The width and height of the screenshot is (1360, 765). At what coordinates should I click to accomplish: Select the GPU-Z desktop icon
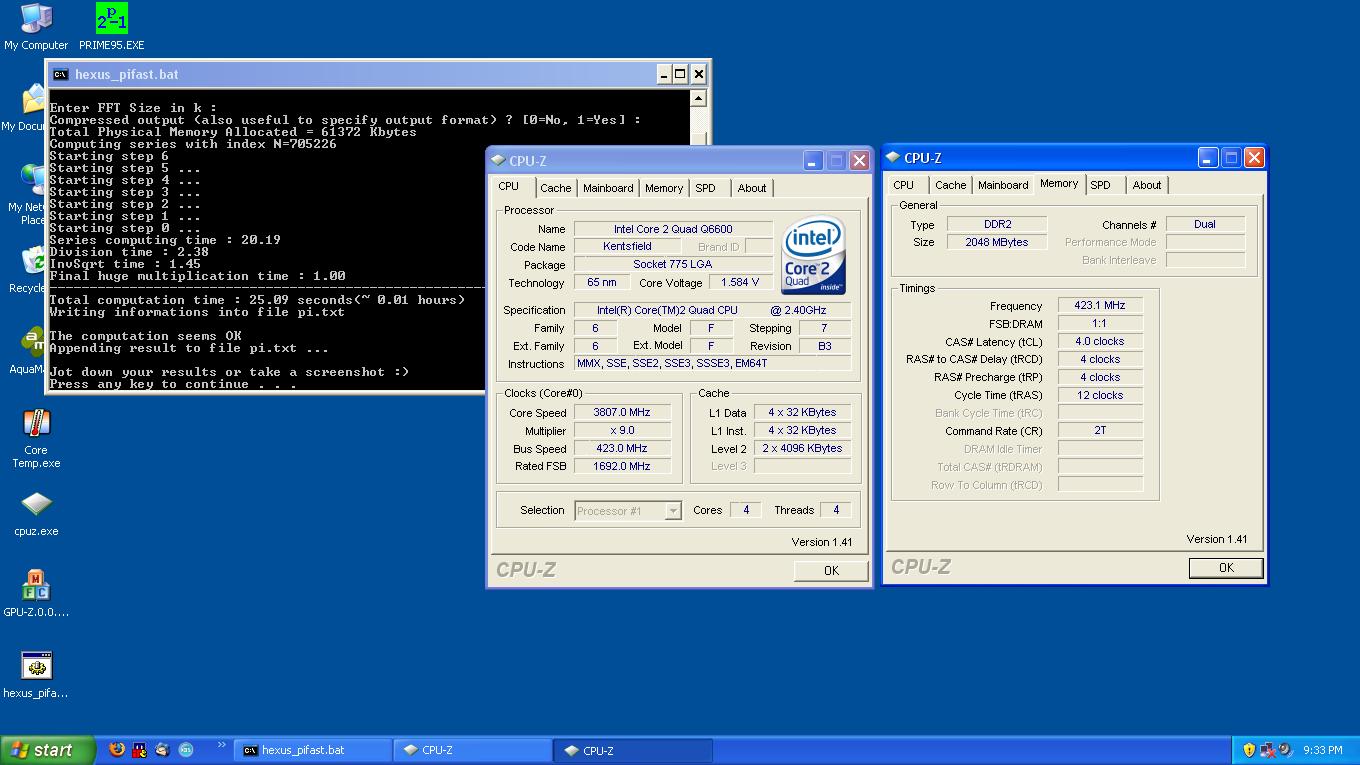tap(36, 586)
